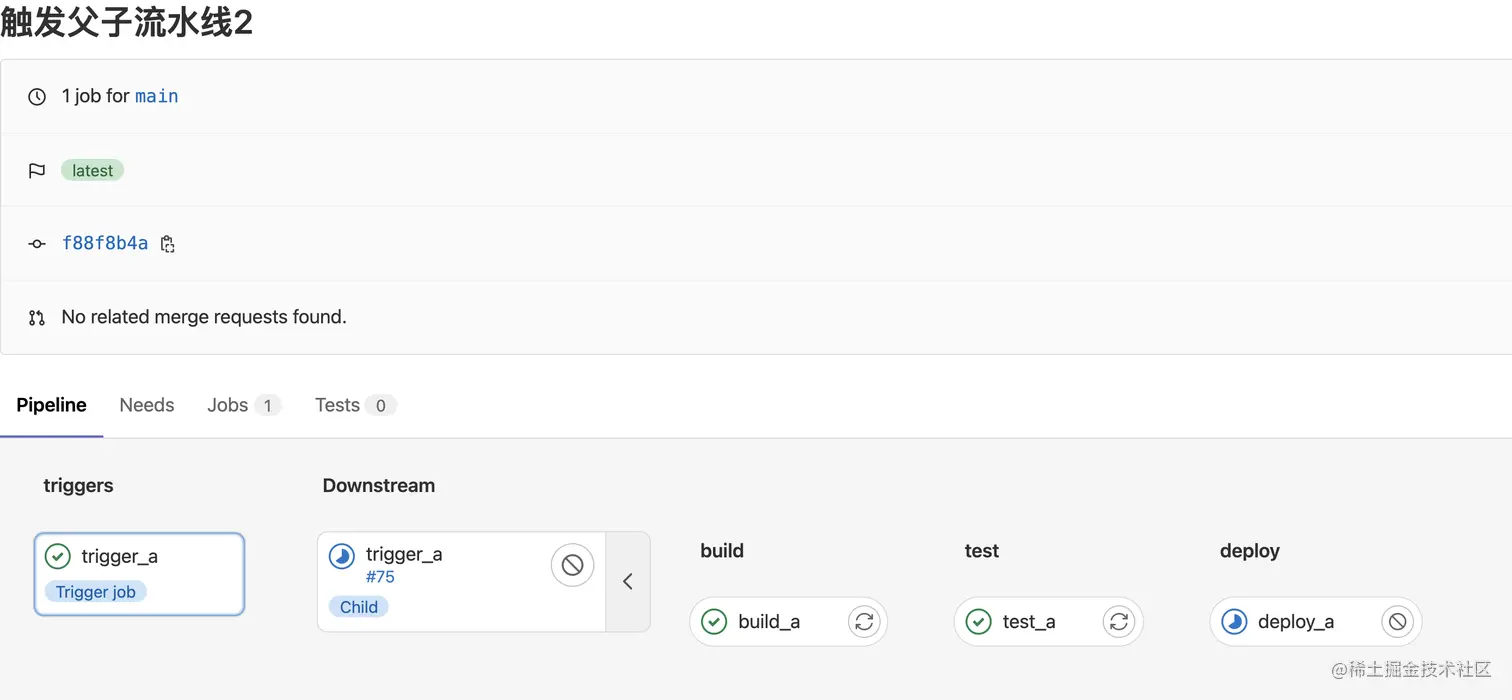Click trigger_a success status icon
The height and width of the screenshot is (700, 1512).
click(x=58, y=556)
